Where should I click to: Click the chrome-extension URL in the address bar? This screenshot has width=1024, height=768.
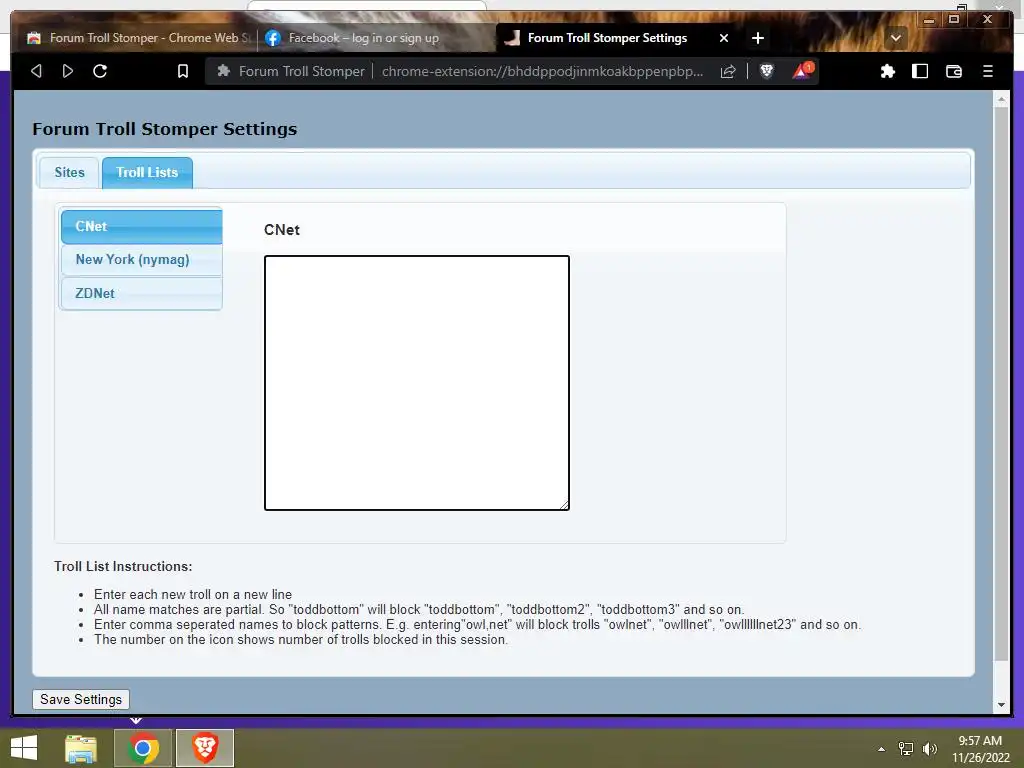[x=542, y=71]
